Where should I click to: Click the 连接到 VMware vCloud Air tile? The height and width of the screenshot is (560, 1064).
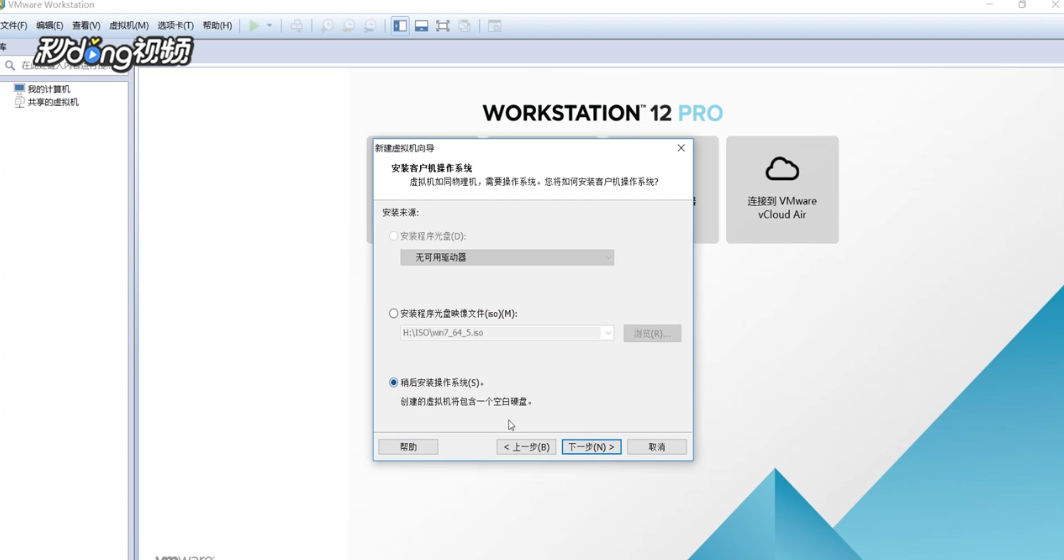click(x=782, y=189)
